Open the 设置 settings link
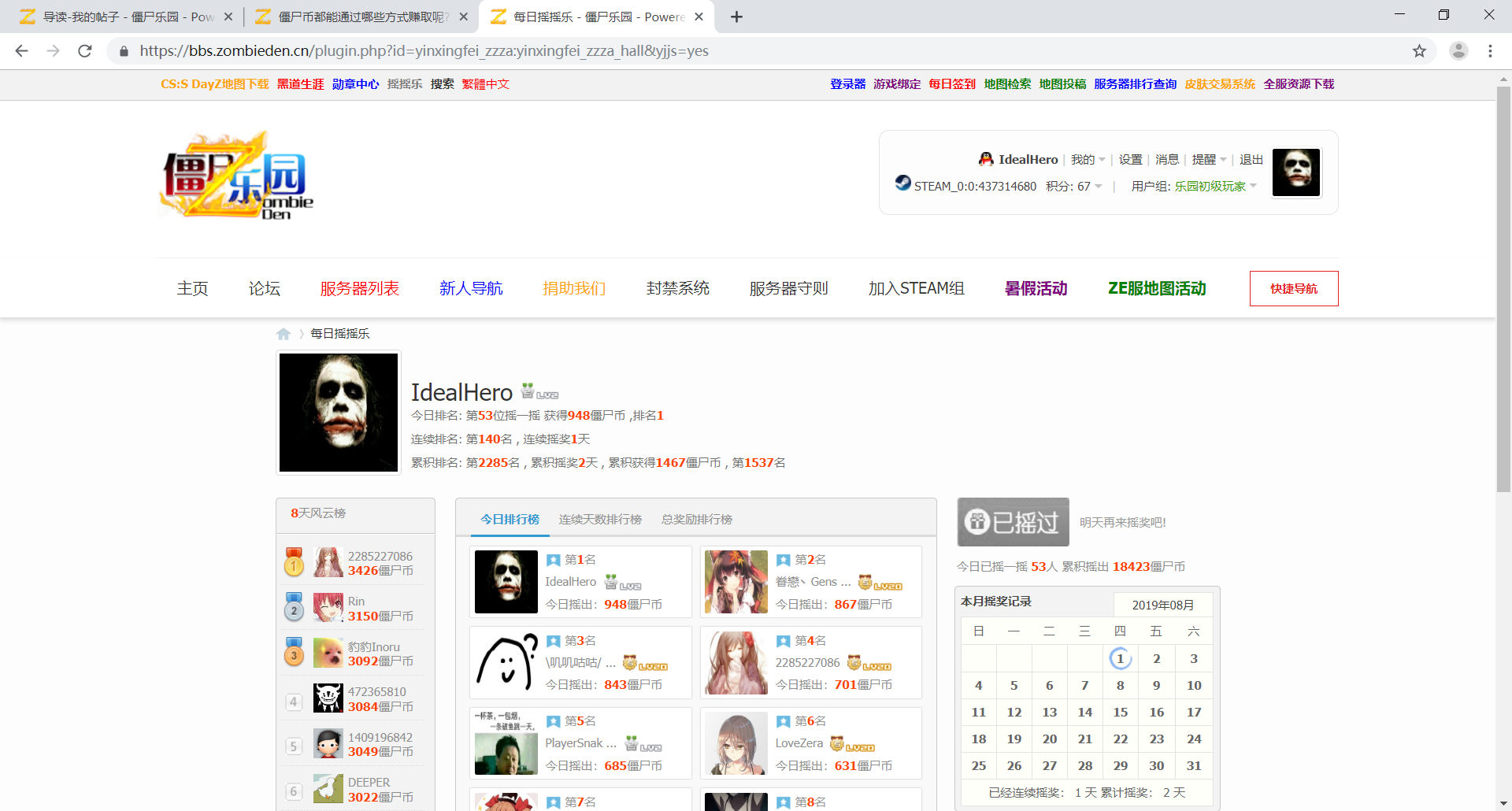Screen dimensions: 1512x811 tap(1130, 159)
